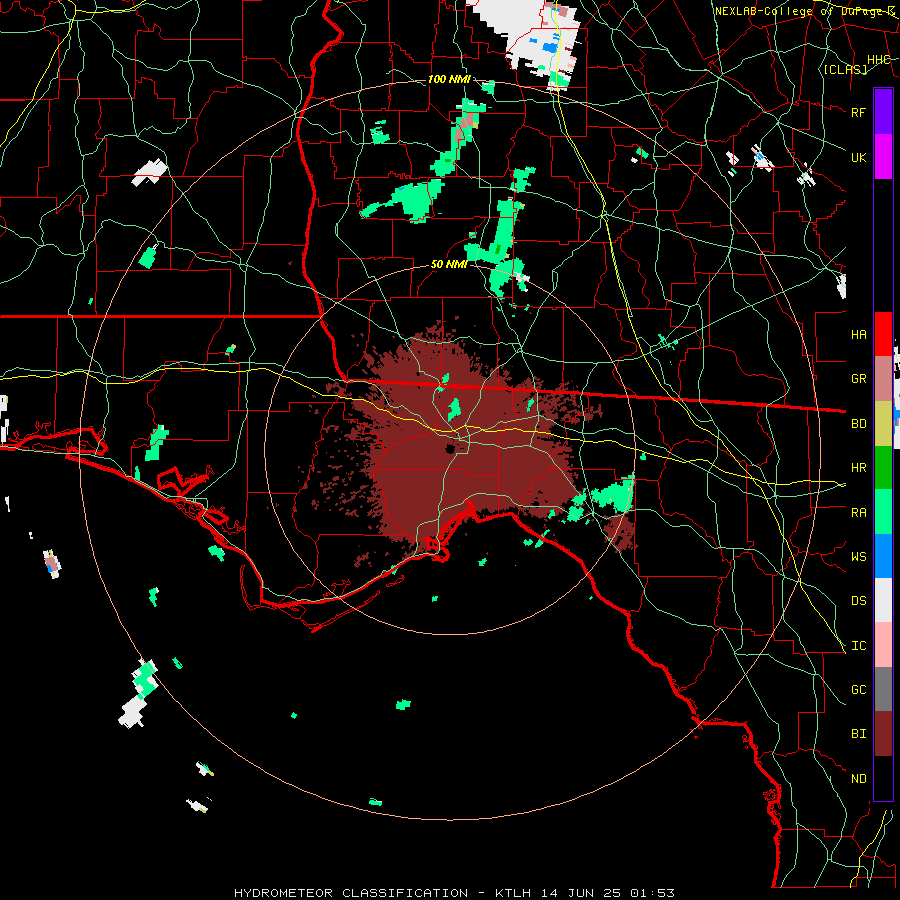Click the 100 NMI range ring label
The image size is (900, 900).
tap(449, 79)
